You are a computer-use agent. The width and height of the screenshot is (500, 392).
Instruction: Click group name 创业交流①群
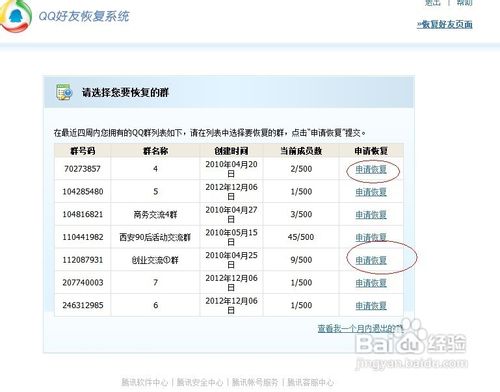click(155, 260)
